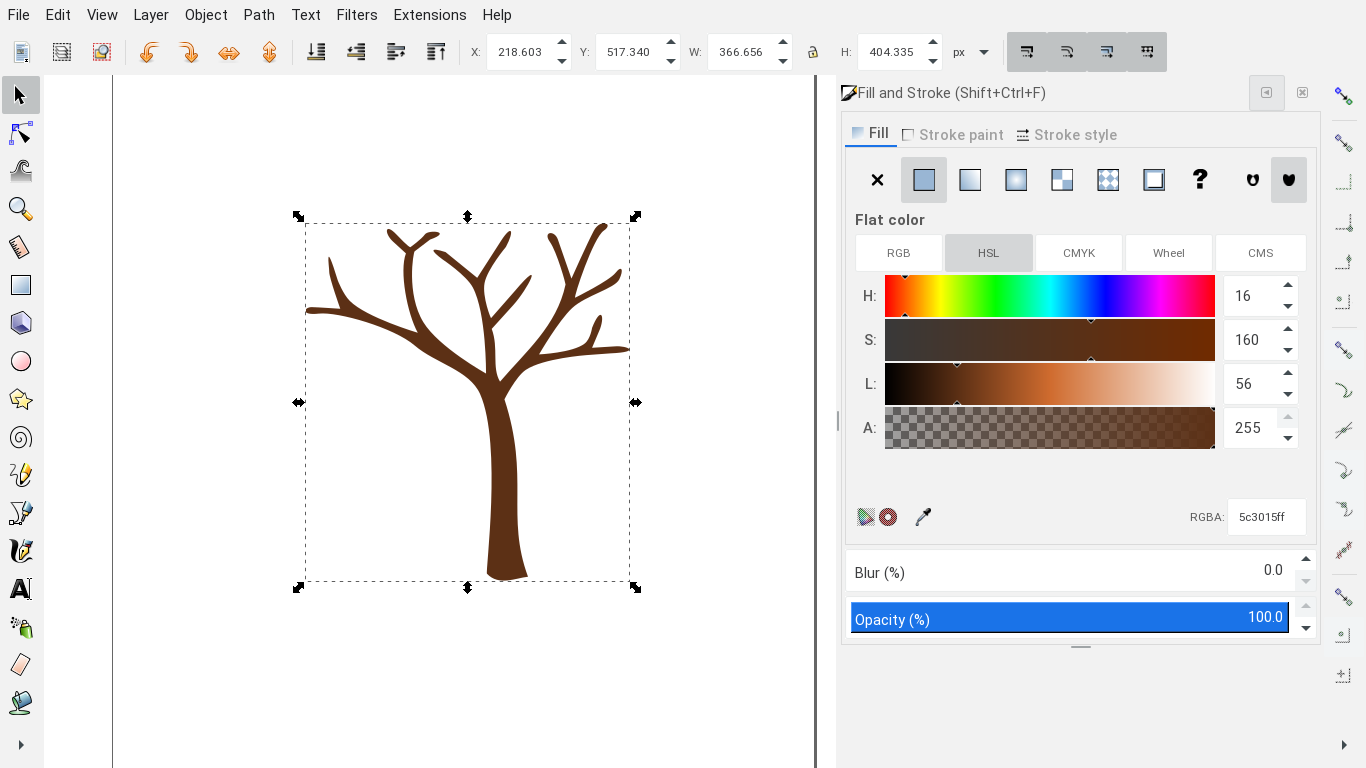Viewport: 1366px width, 768px height.
Task: Expand the right snap toolbar arrow
Action: point(1345,744)
